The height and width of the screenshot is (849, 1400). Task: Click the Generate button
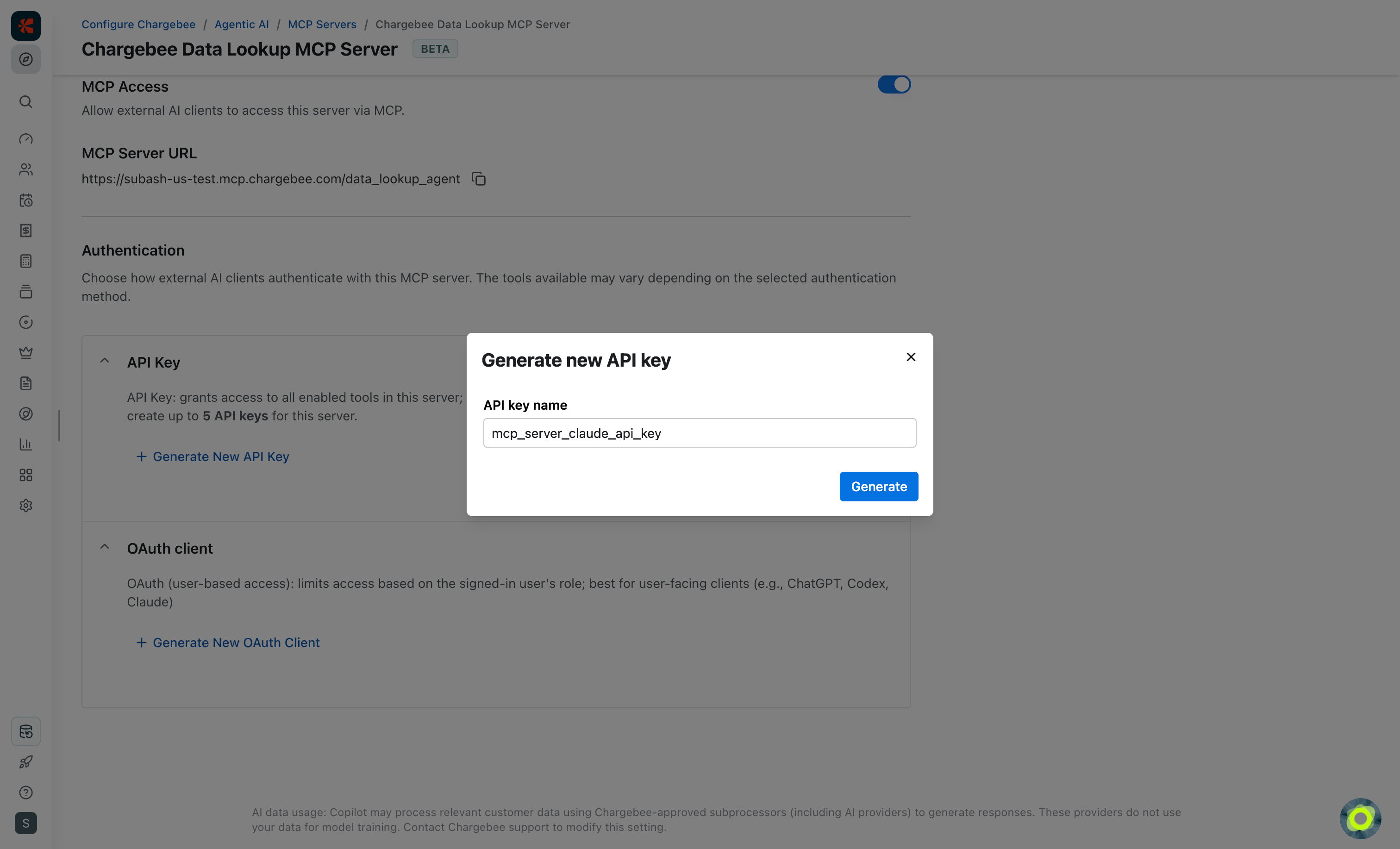(x=879, y=487)
